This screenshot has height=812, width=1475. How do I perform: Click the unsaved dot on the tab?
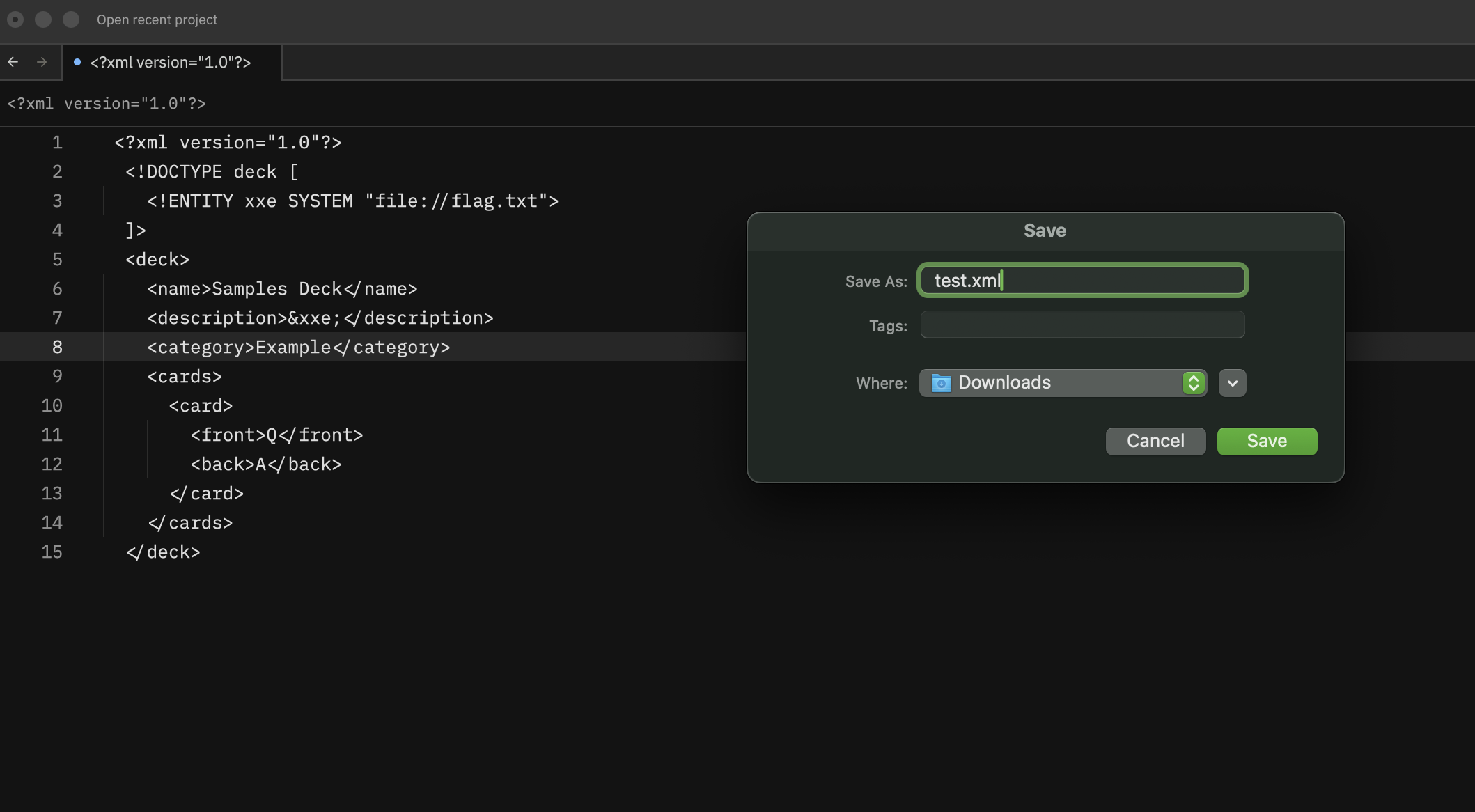click(77, 62)
